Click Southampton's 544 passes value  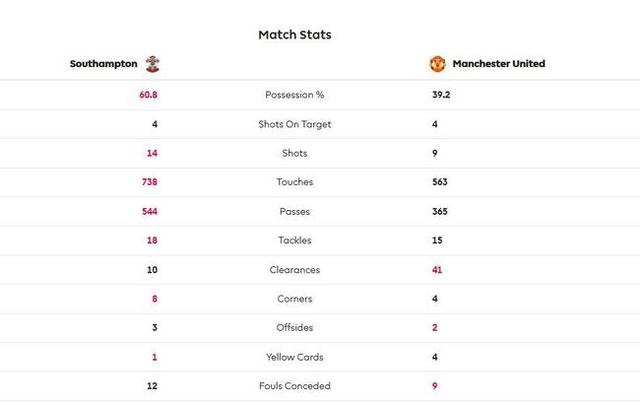pyautogui.click(x=149, y=211)
